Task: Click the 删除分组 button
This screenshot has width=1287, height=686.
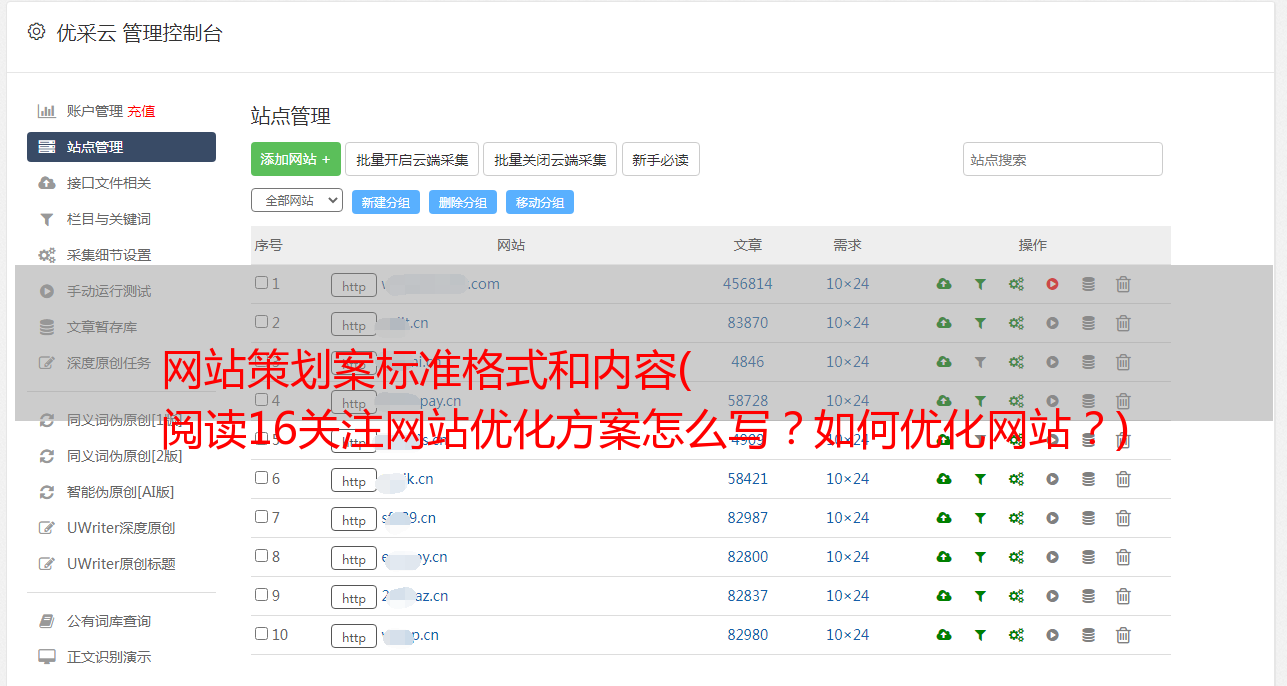Action: [463, 202]
